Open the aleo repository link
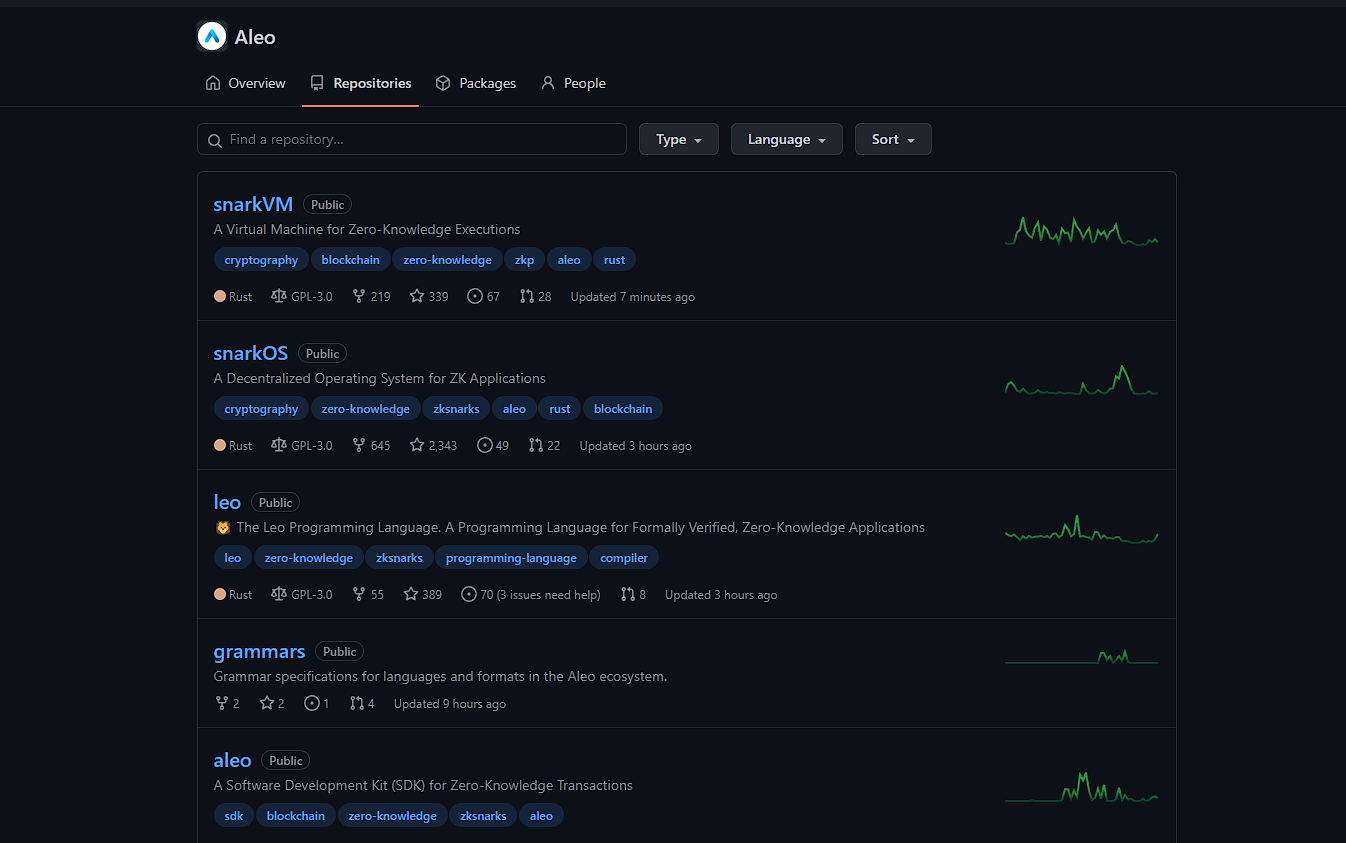 232,761
